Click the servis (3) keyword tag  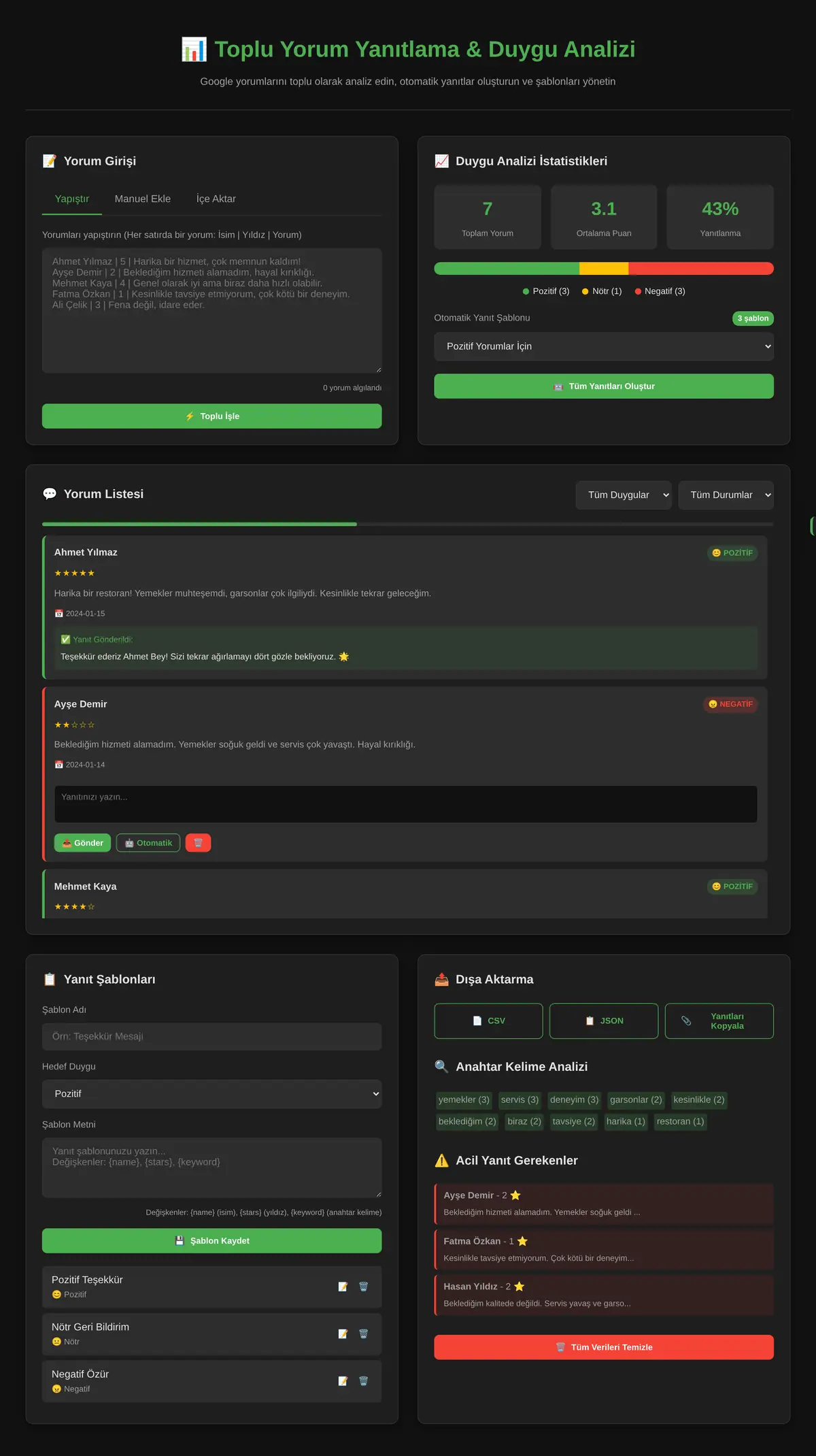pos(520,1099)
